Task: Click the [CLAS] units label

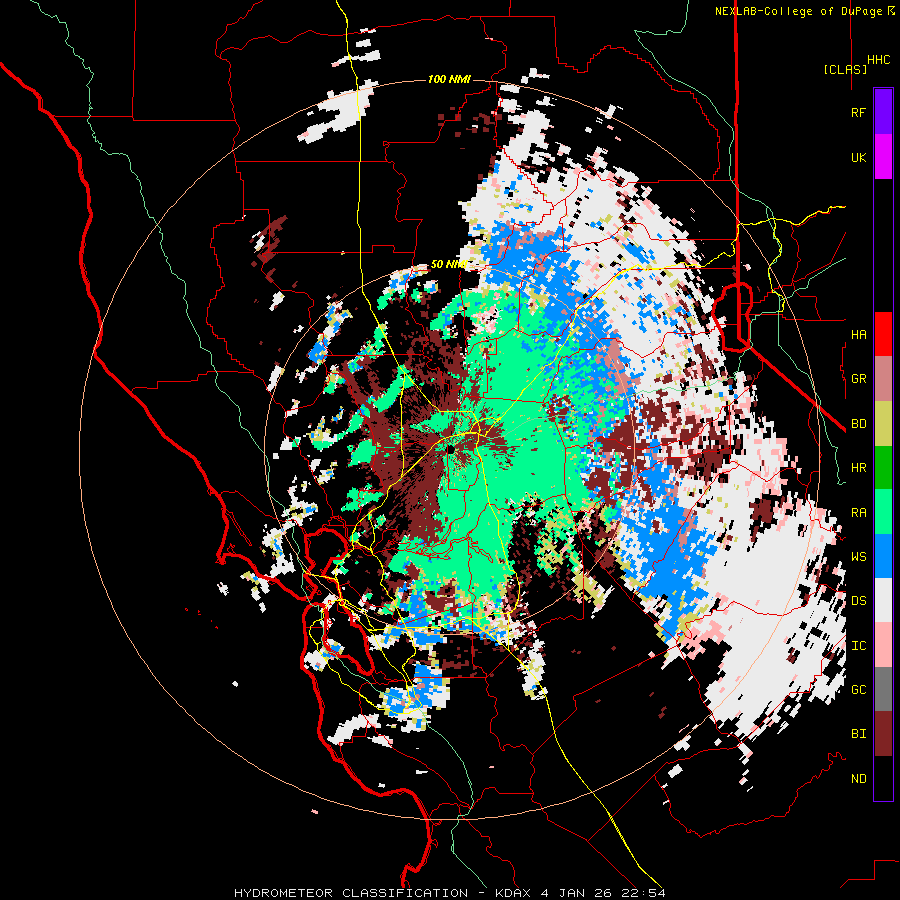Action: [x=845, y=69]
